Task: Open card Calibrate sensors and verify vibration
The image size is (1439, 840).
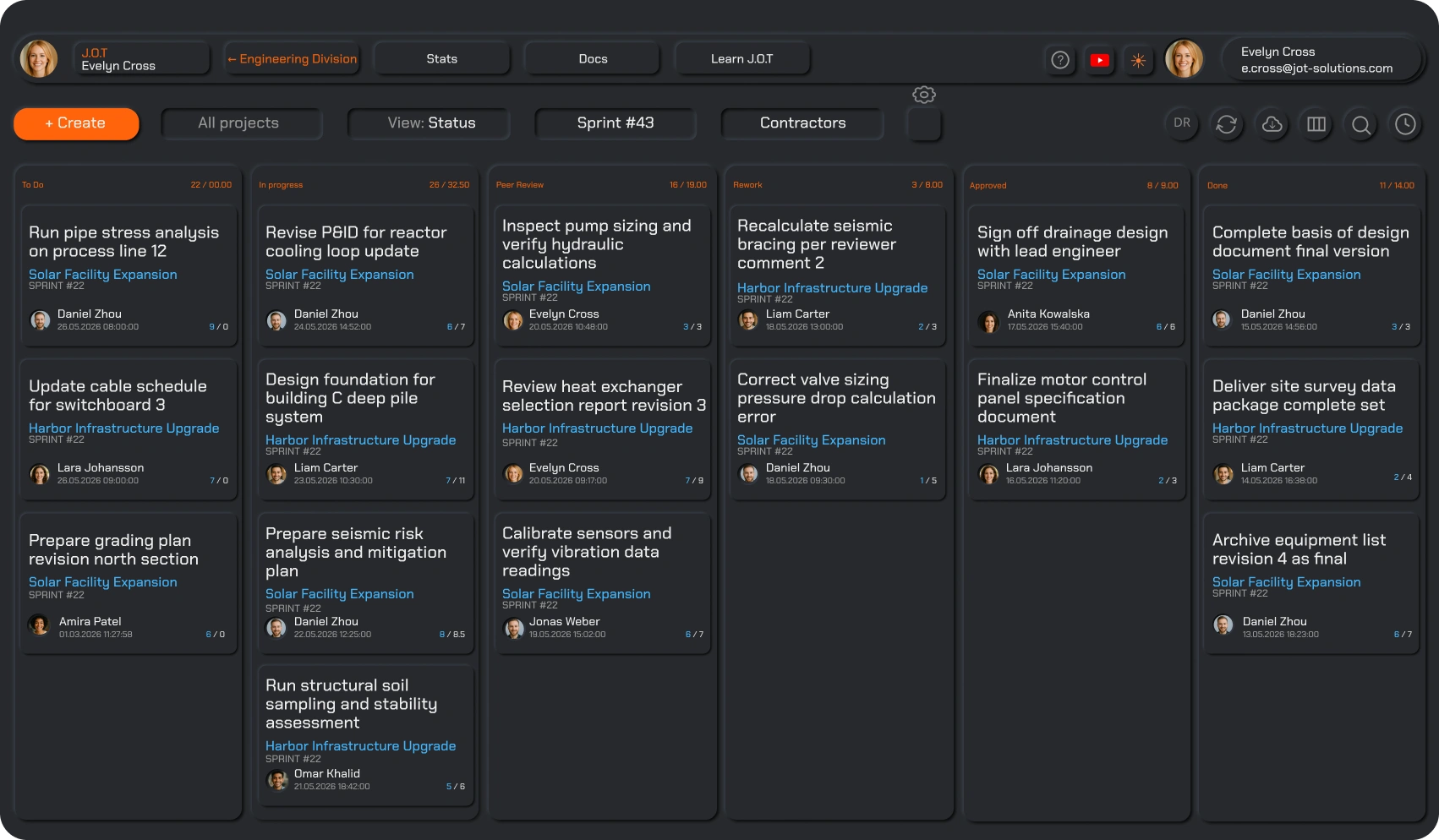Action: (x=602, y=584)
